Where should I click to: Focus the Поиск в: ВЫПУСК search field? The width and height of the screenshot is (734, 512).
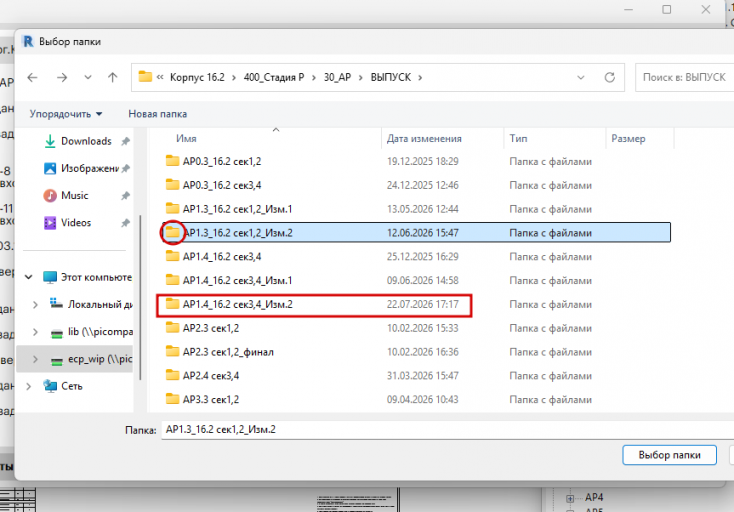(x=684, y=77)
